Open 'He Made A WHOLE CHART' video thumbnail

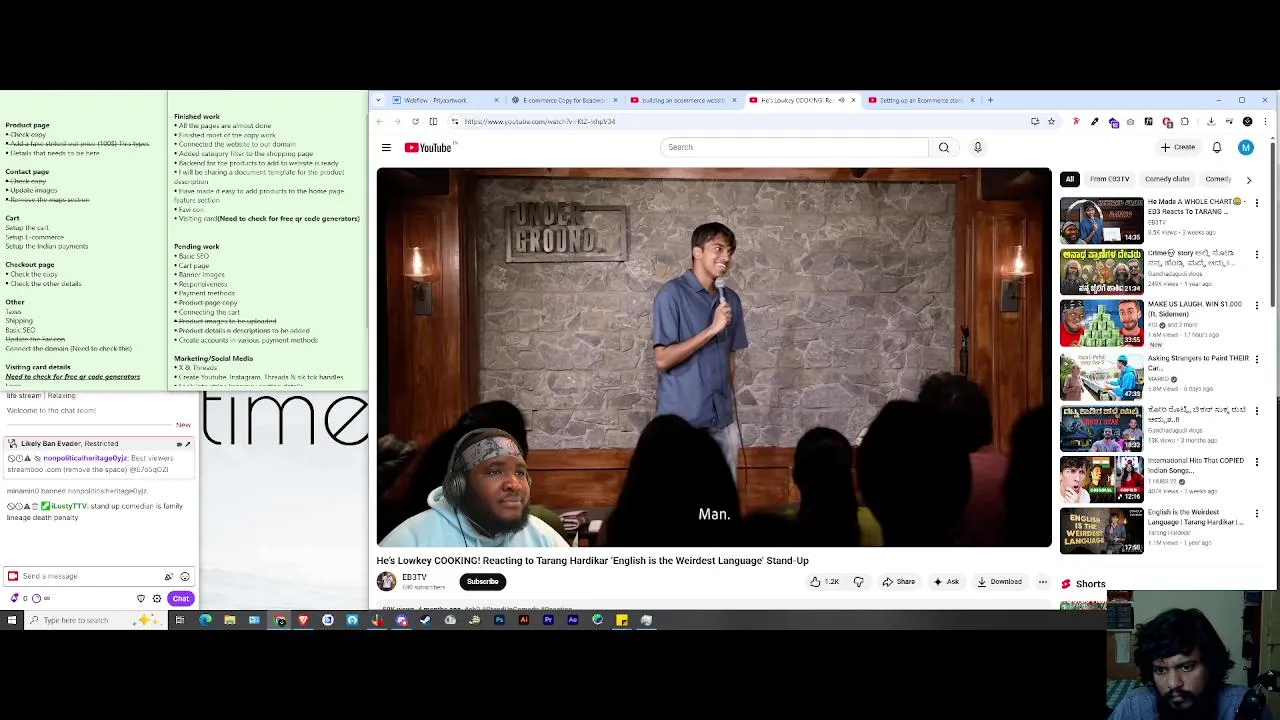[x=1101, y=220]
